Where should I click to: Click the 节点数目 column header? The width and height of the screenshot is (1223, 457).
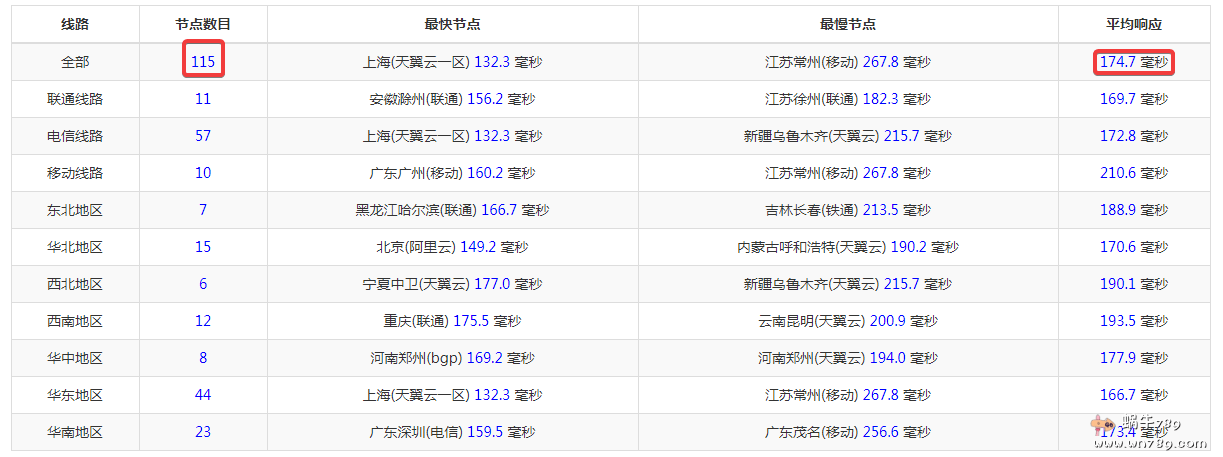pyautogui.click(x=203, y=25)
